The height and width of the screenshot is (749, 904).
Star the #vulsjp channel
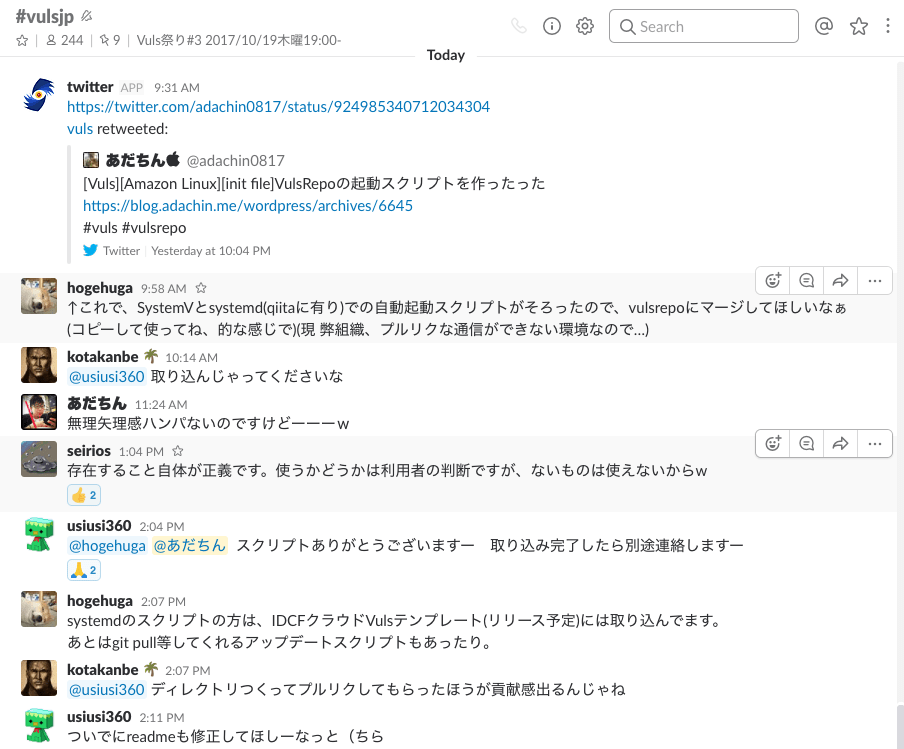click(22, 40)
